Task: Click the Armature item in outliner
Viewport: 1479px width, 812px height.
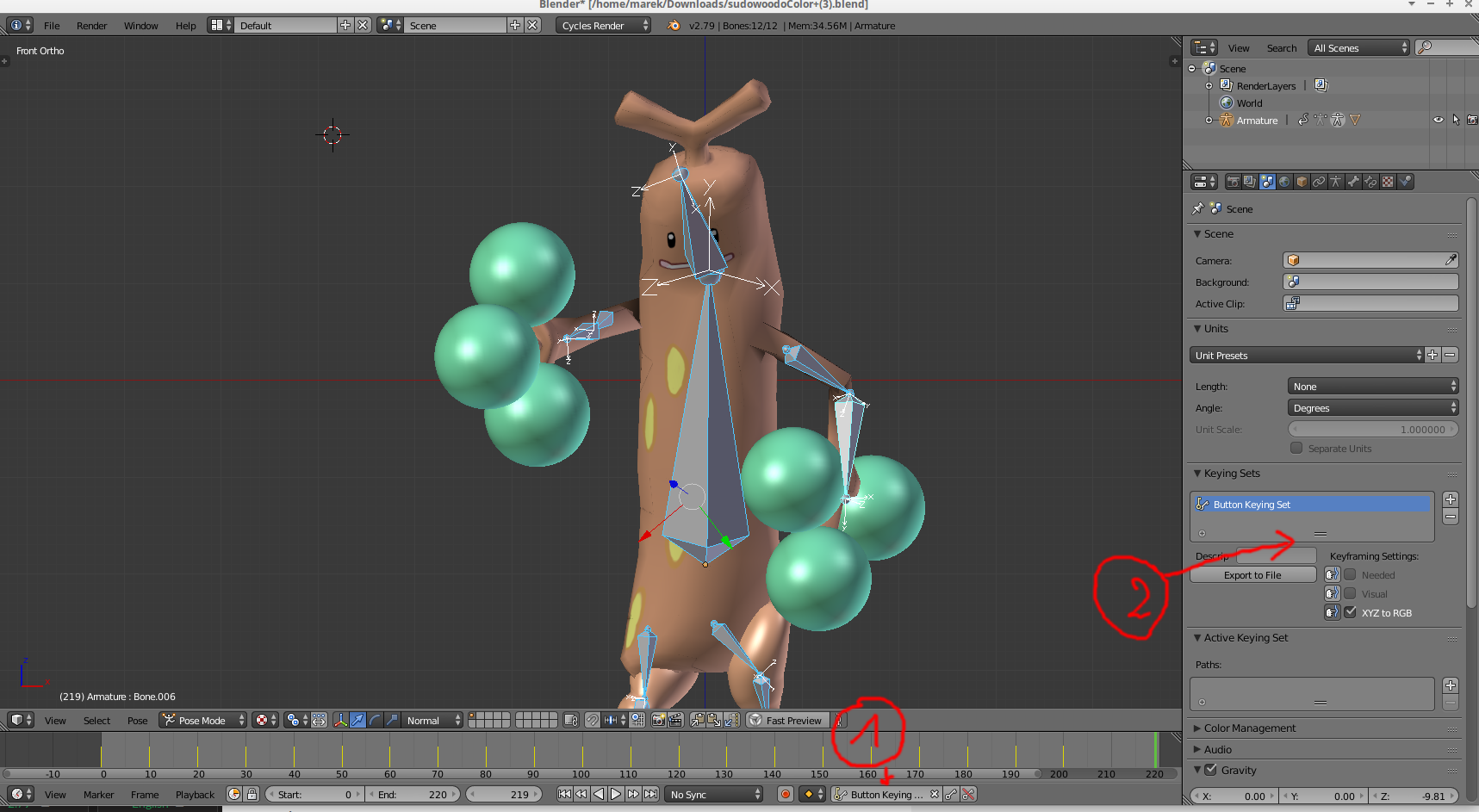Action: tap(1257, 121)
